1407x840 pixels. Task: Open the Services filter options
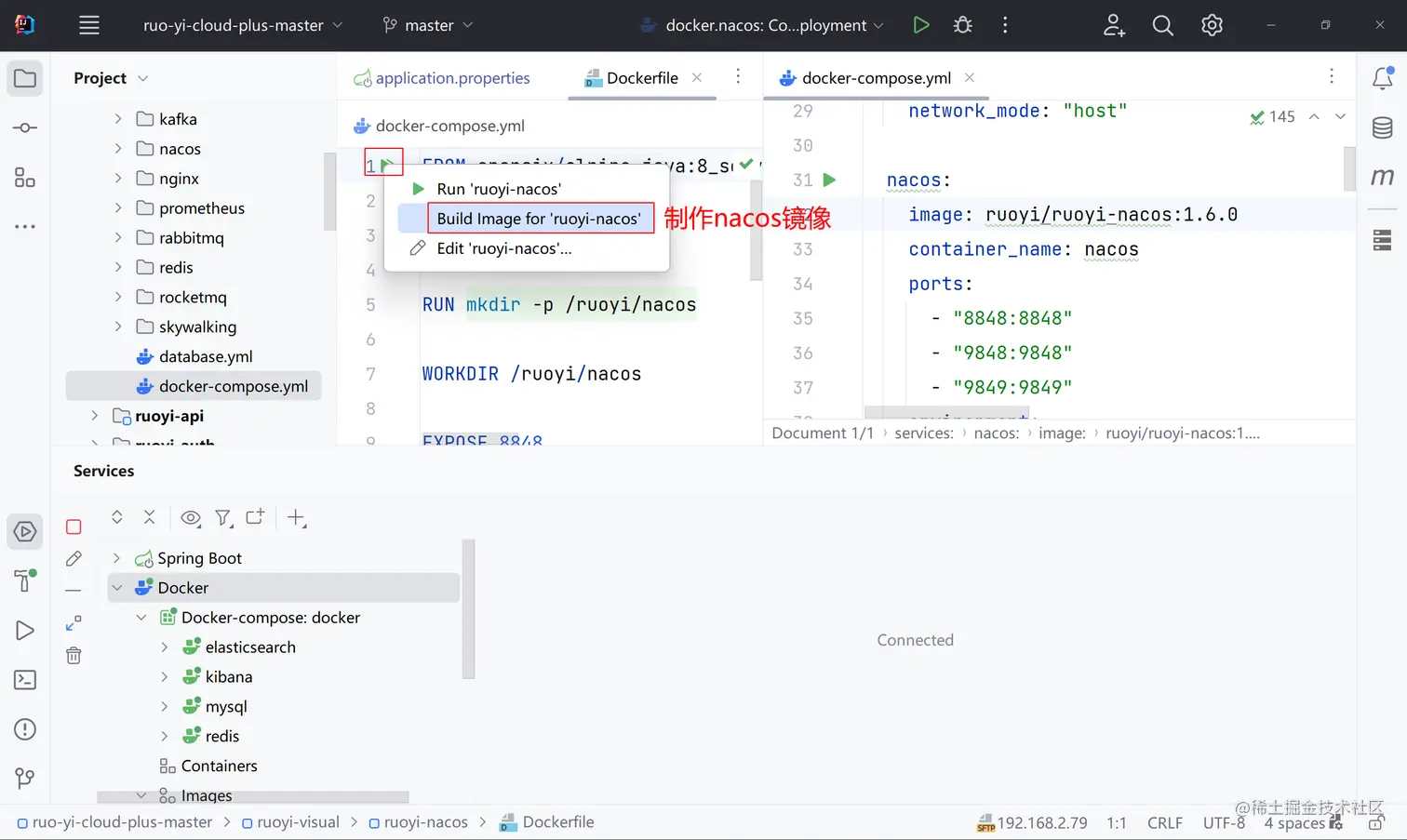(223, 518)
